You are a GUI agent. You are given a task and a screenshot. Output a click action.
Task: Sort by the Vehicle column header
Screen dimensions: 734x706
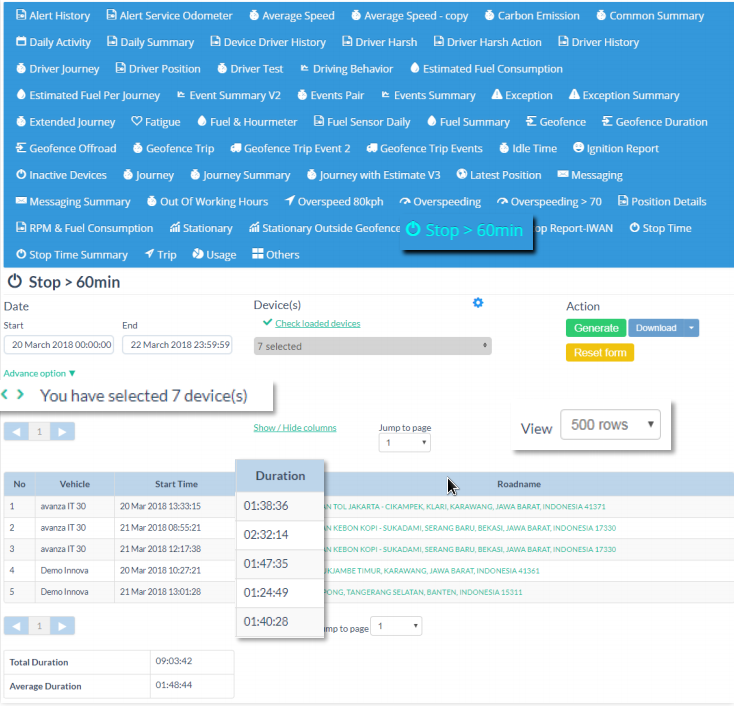(75, 484)
